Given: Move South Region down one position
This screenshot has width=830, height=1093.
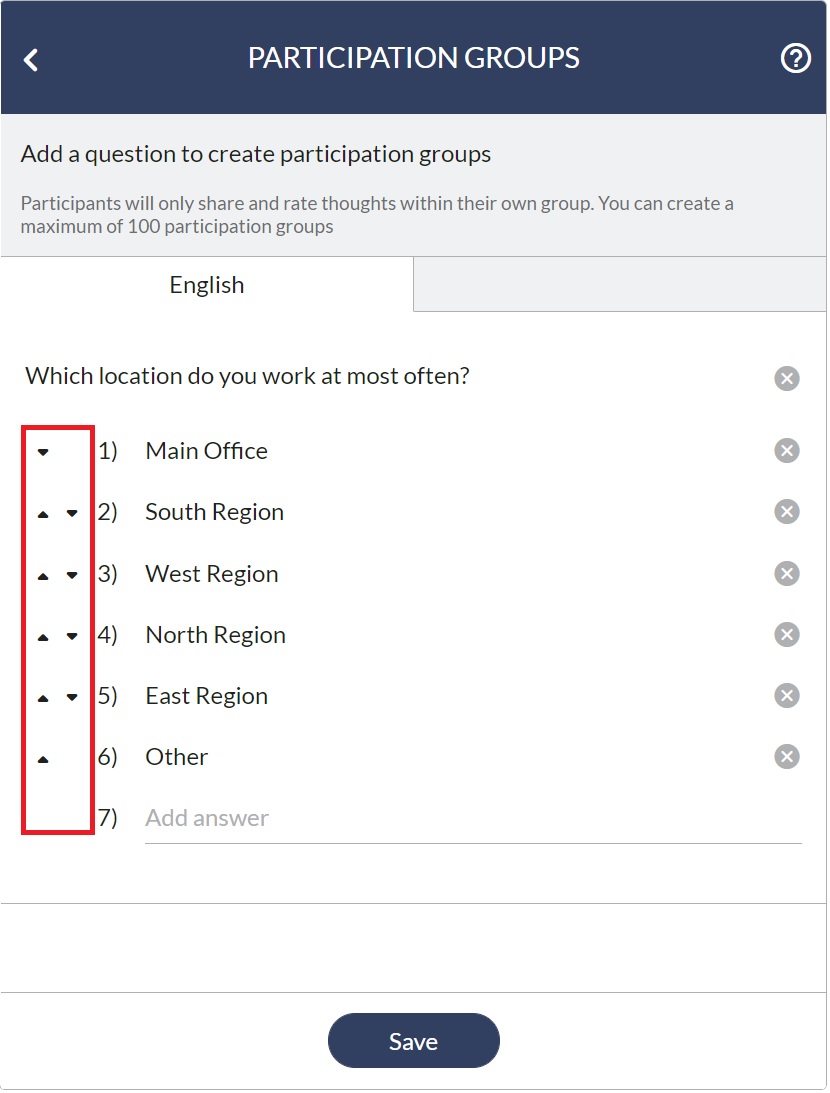Looking at the screenshot, I should coord(72,514).
